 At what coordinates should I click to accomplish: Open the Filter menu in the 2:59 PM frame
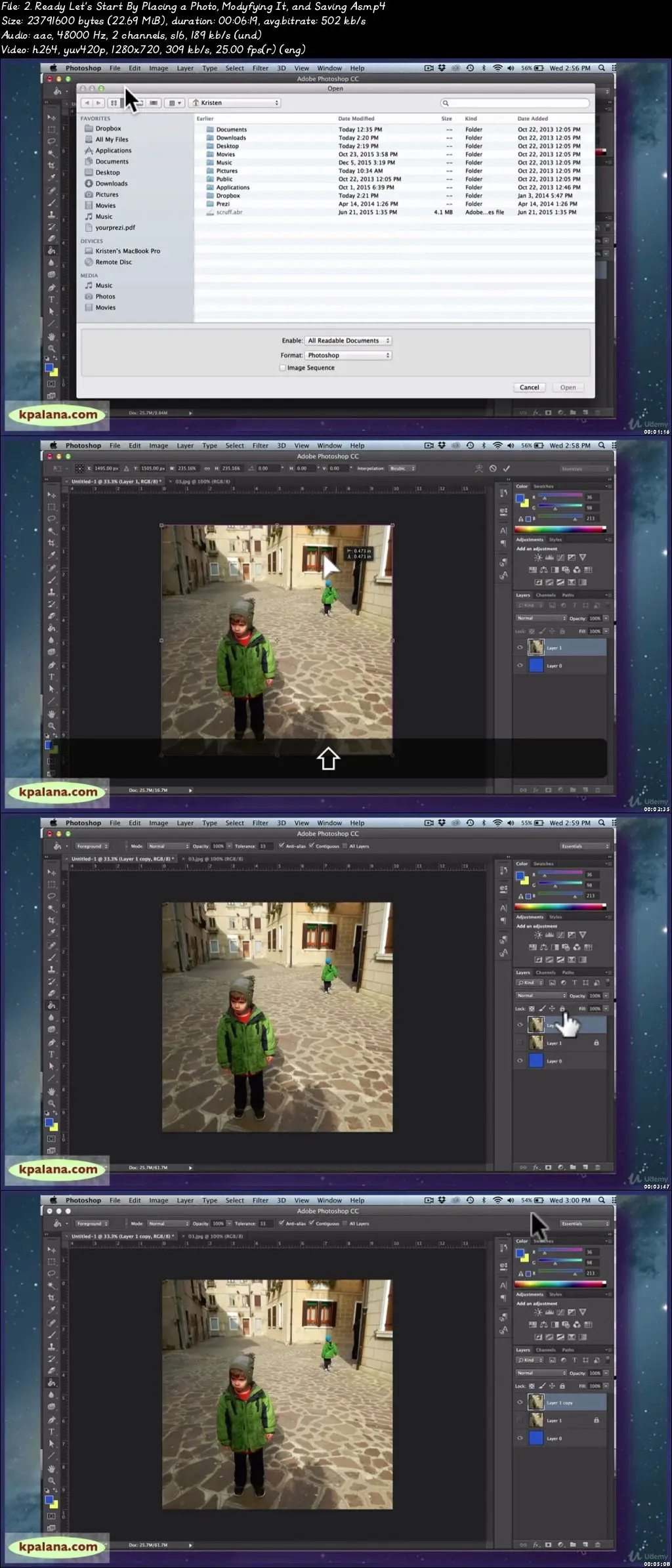261,822
